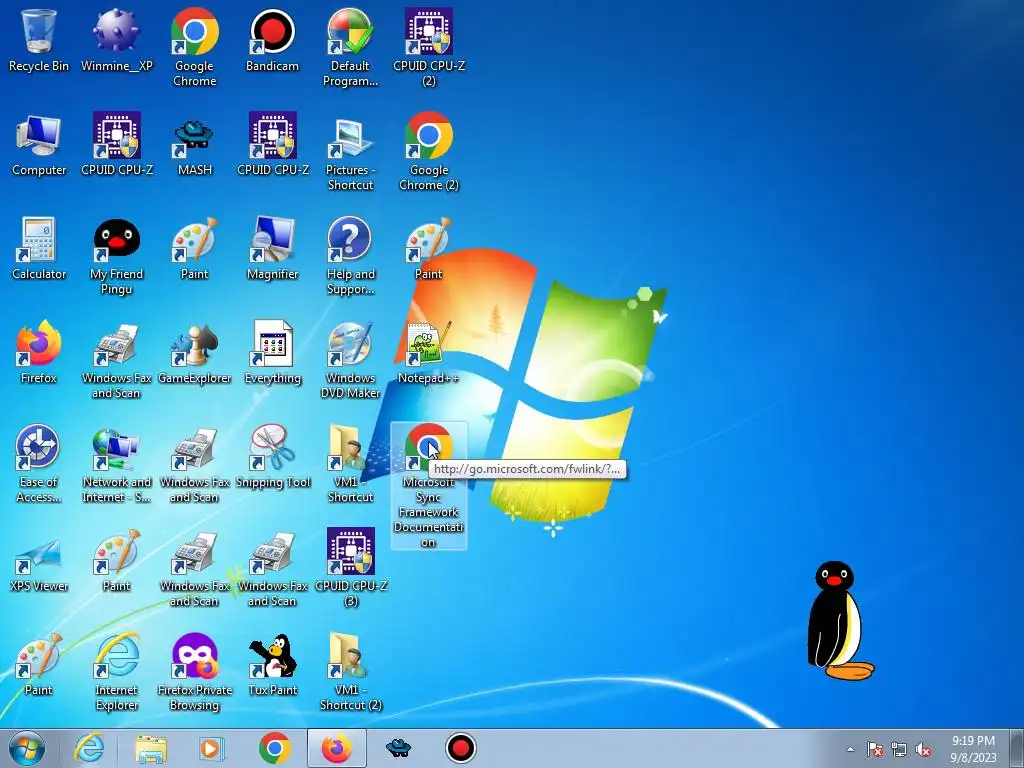Open the Internet Explorer desktop shortcut
This screenshot has width=1024, height=768.
116,671
